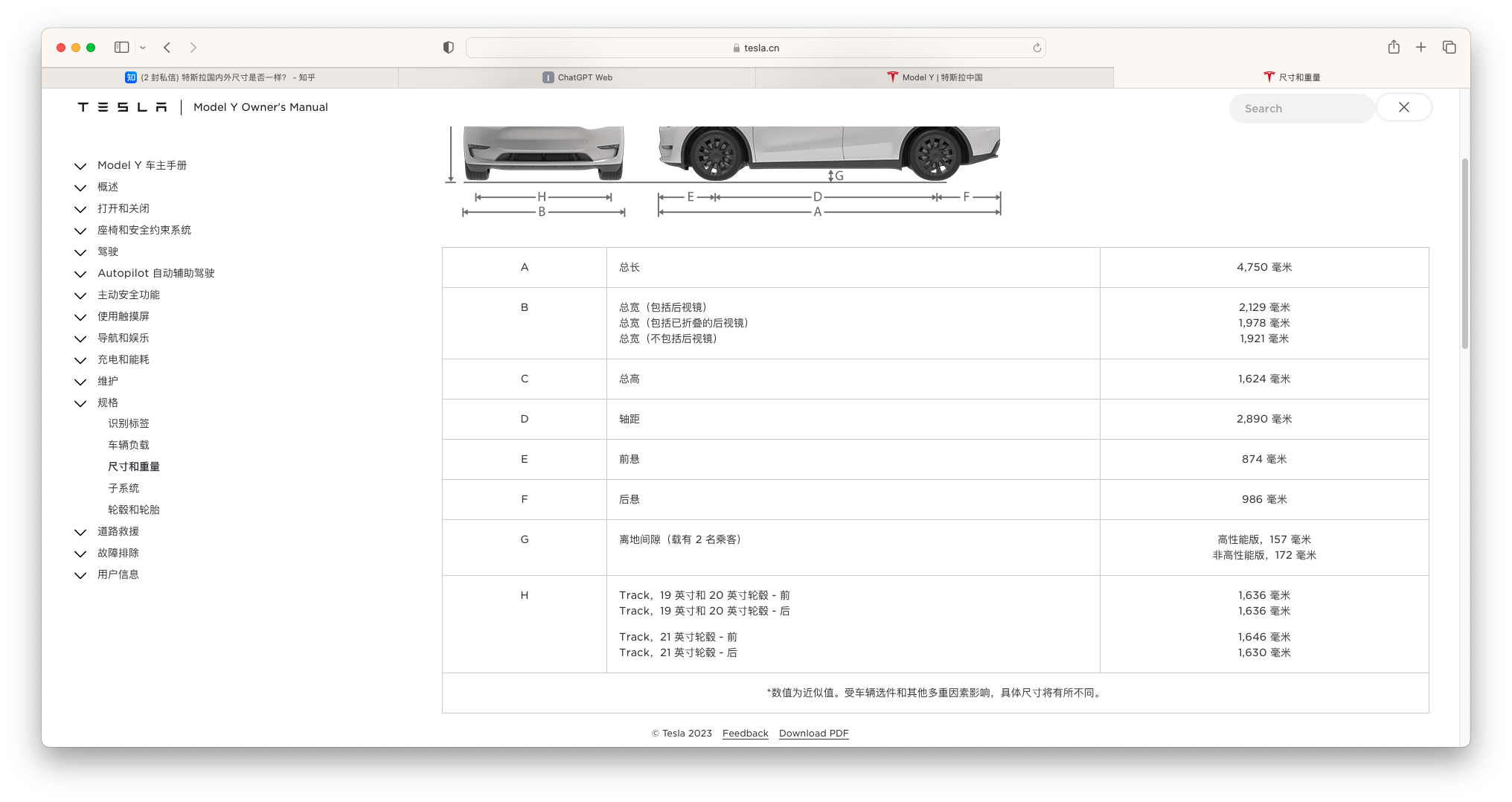
Task: Click the 874 毫米 front overhang value
Action: pyautogui.click(x=1264, y=459)
